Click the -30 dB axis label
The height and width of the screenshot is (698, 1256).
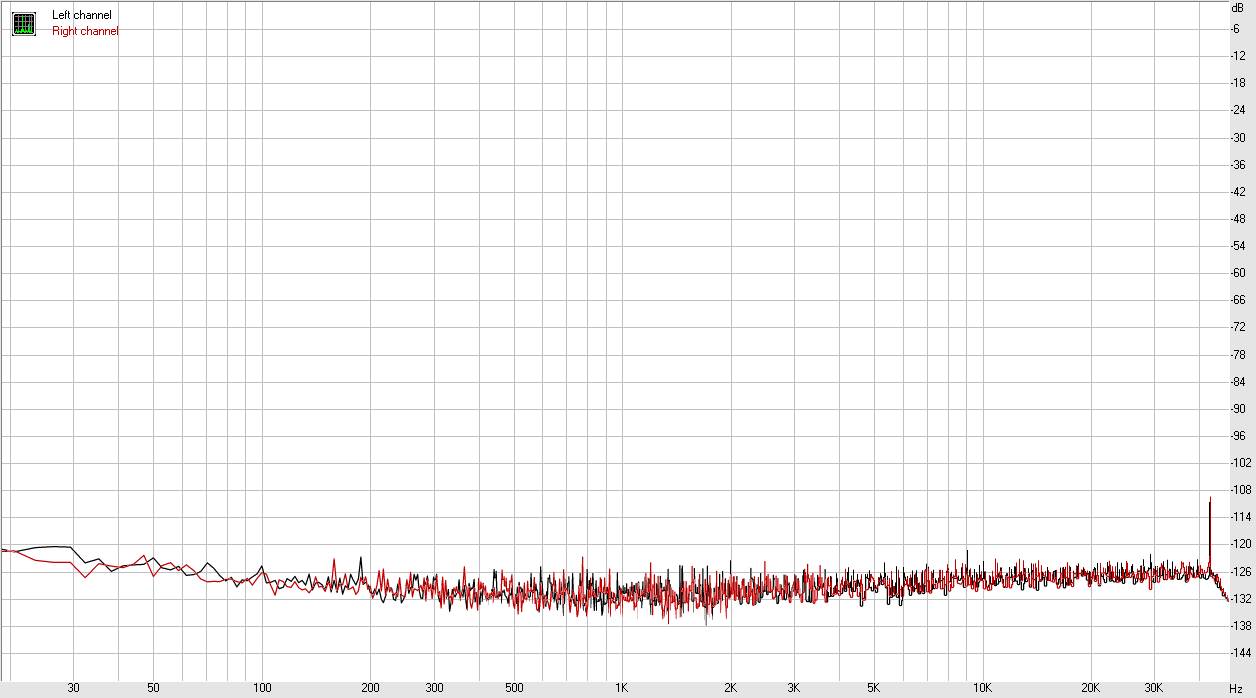[1239, 137]
